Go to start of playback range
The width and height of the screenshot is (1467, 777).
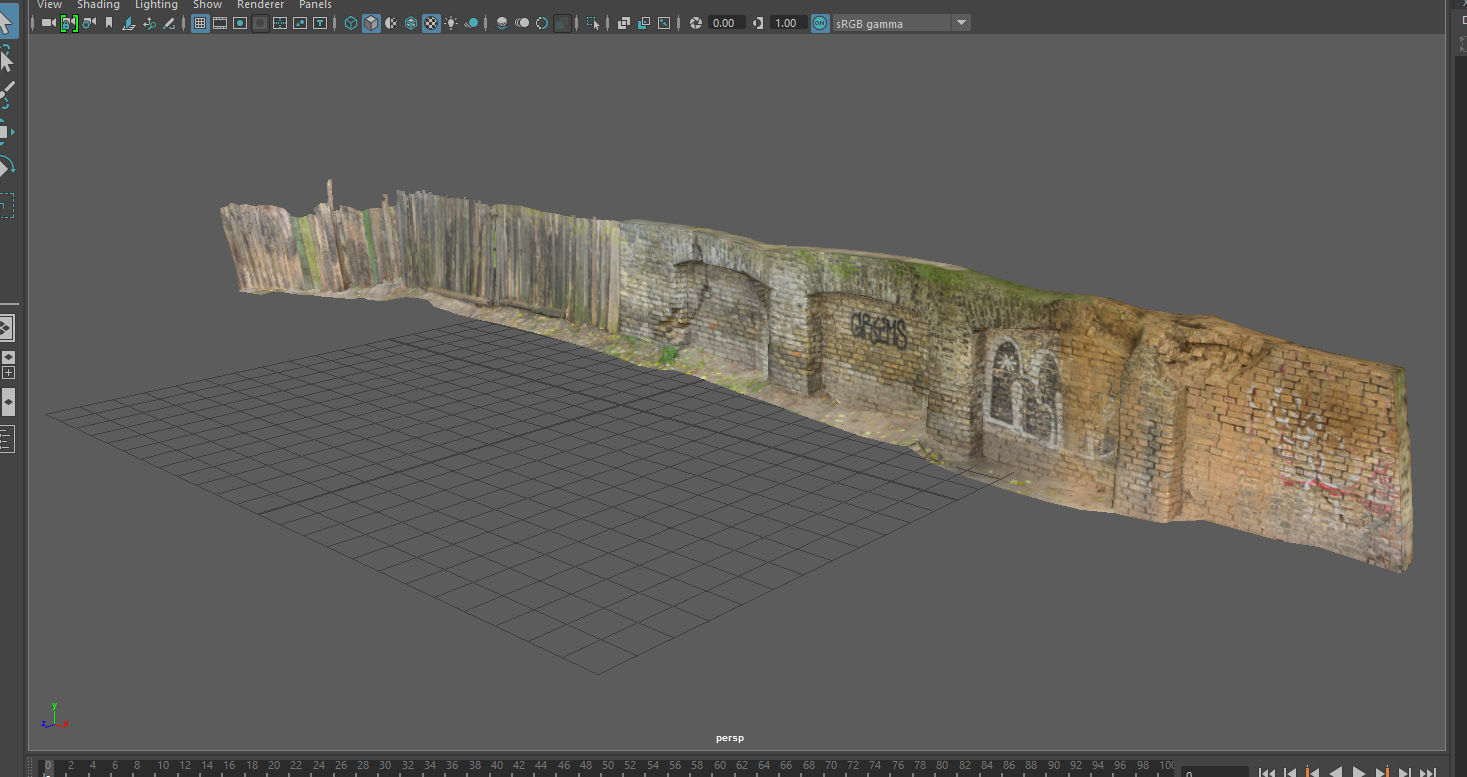pyautogui.click(x=1266, y=771)
